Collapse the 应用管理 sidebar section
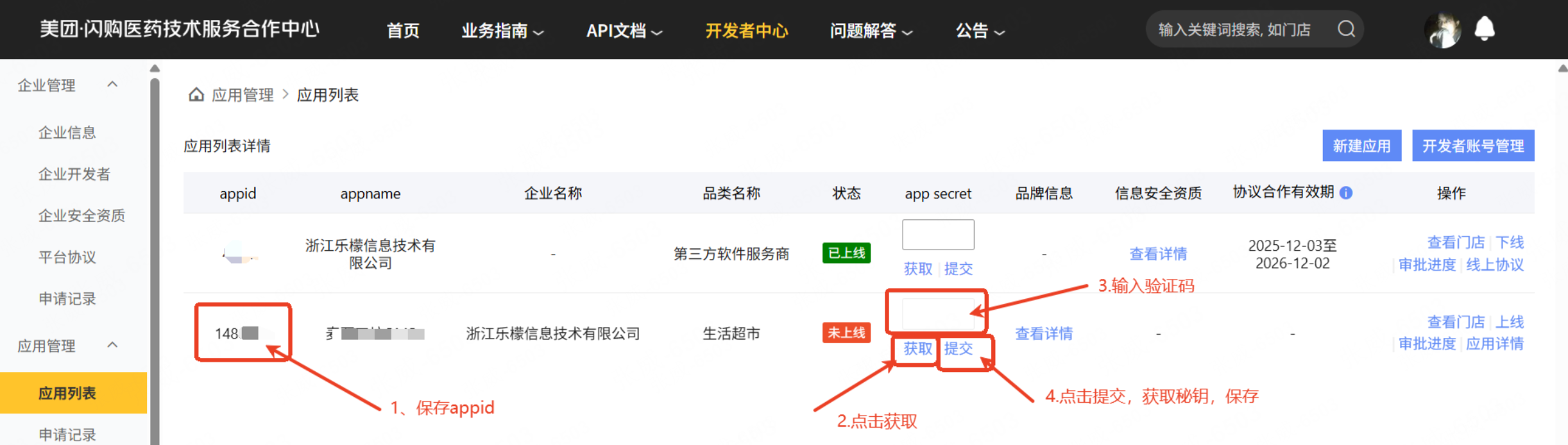1568x445 pixels. pos(113,345)
